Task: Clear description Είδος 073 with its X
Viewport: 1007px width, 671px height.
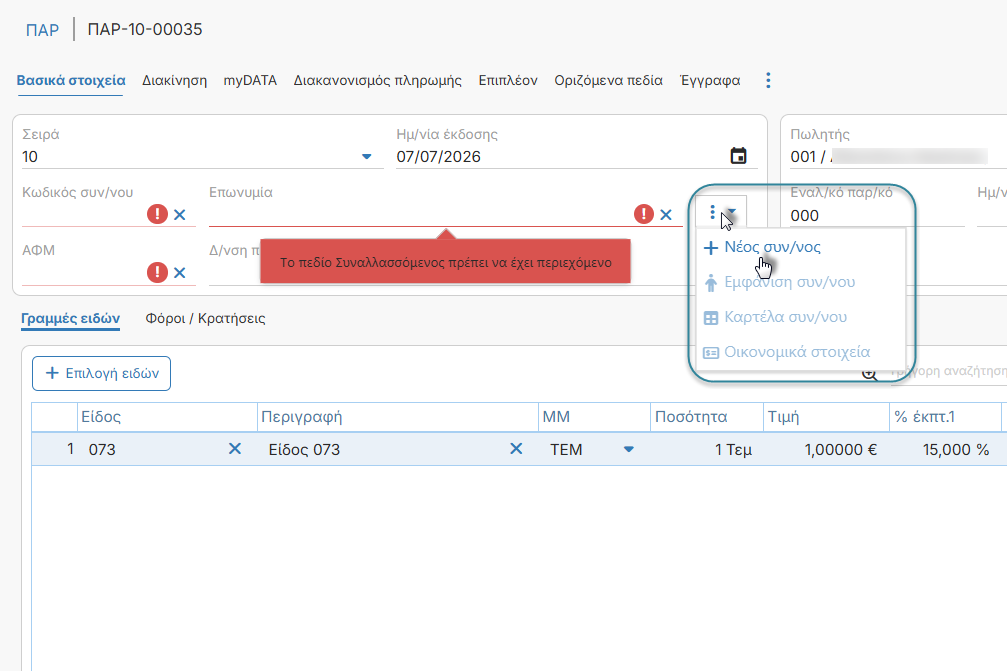Action: 516,449
